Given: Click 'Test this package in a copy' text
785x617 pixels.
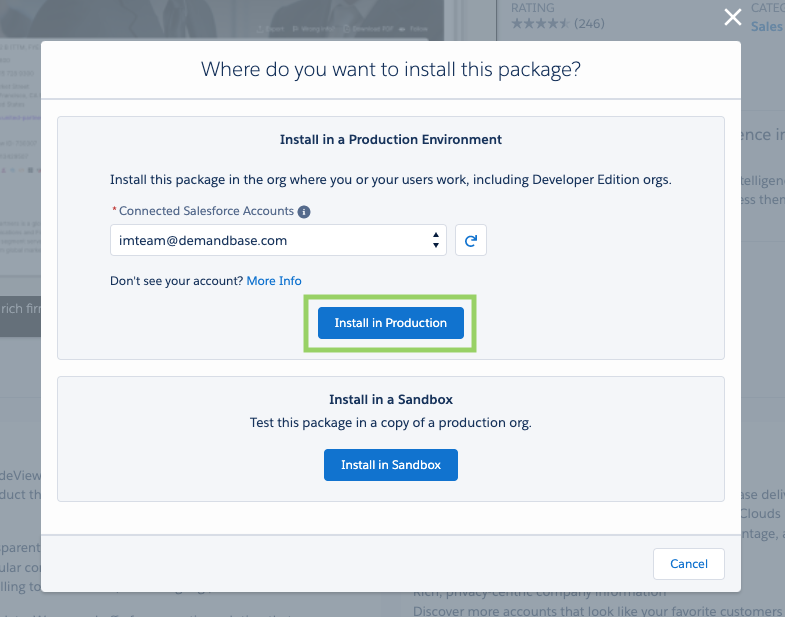Looking at the screenshot, I should click(390, 423).
